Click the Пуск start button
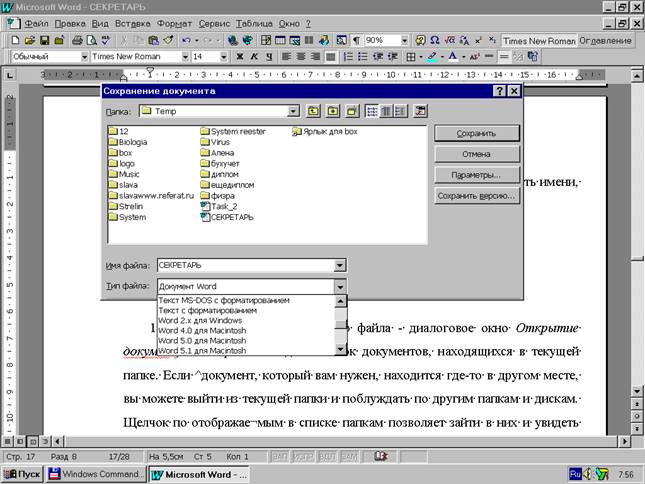The height and width of the screenshot is (484, 645). pos(23,474)
